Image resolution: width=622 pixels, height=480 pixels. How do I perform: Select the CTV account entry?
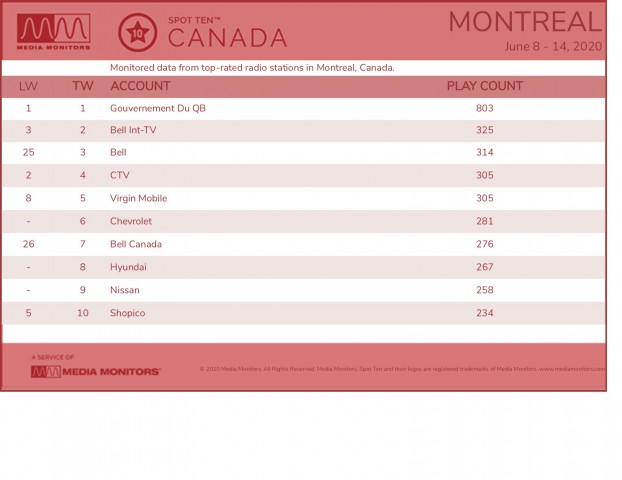(x=120, y=175)
